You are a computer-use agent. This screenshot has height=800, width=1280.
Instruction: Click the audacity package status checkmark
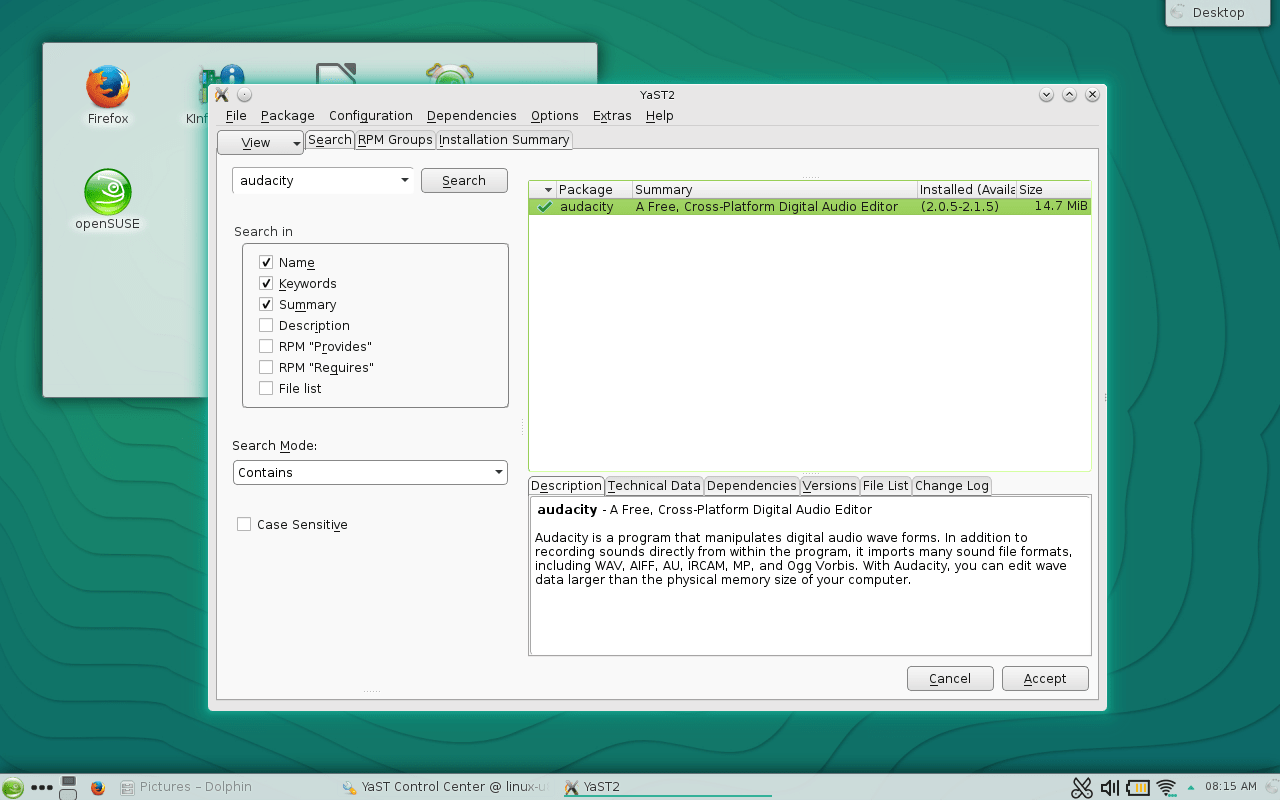coord(545,206)
